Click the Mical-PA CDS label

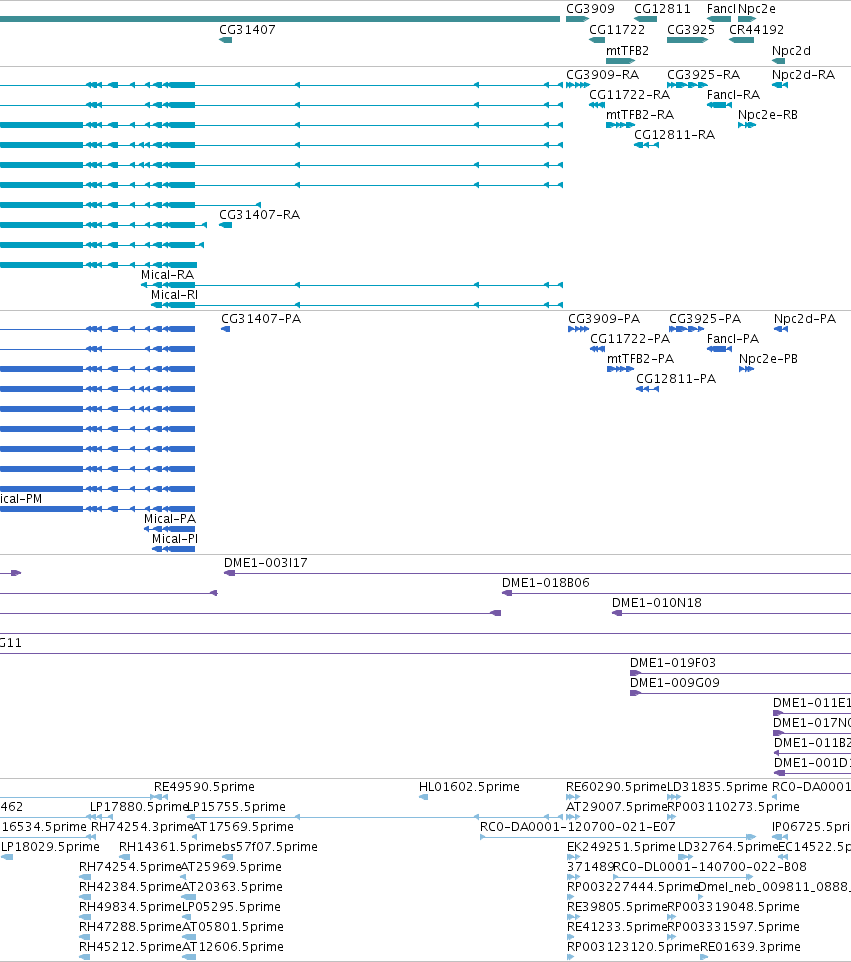pos(170,518)
